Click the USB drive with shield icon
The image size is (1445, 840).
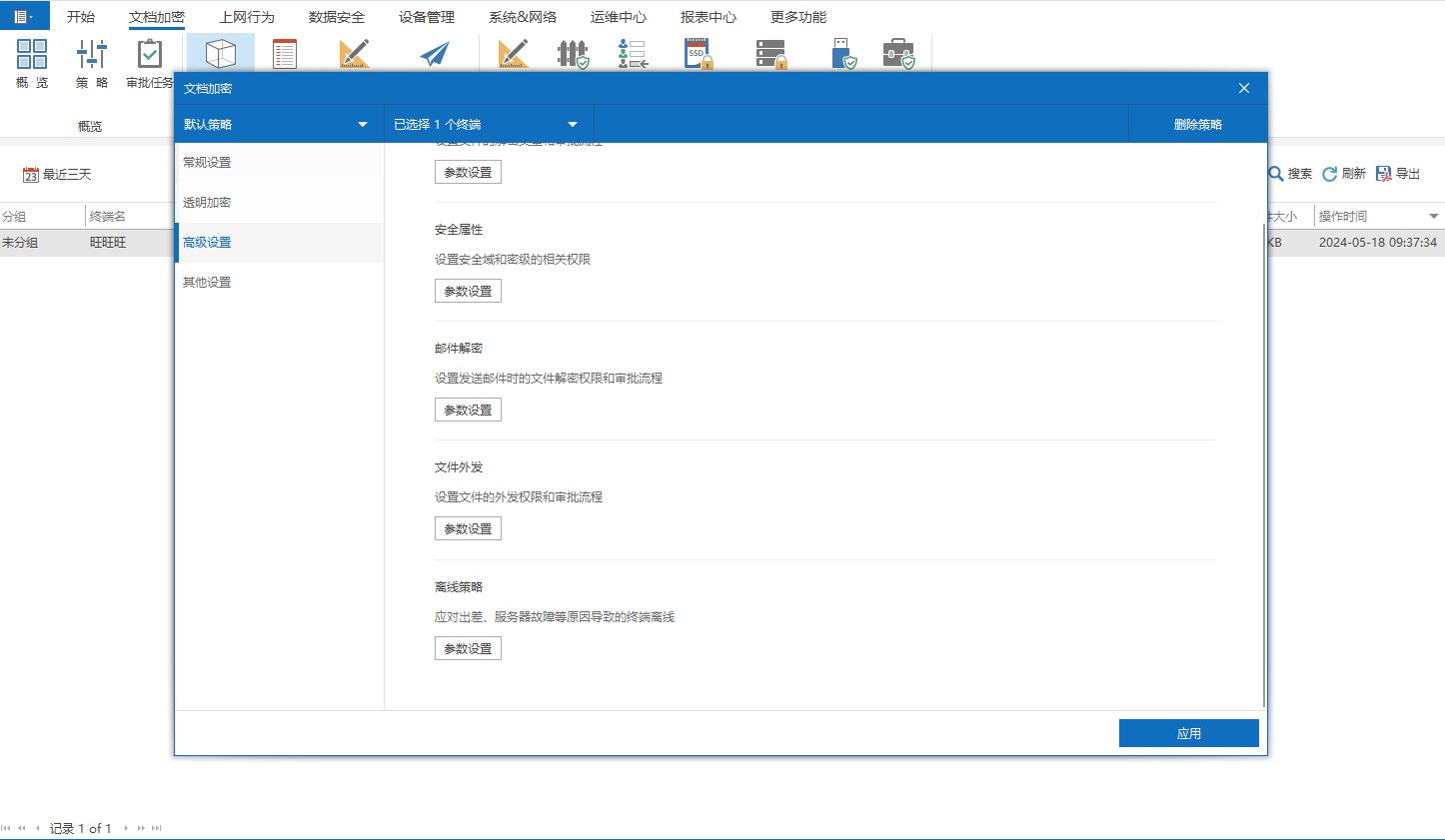click(x=843, y=54)
